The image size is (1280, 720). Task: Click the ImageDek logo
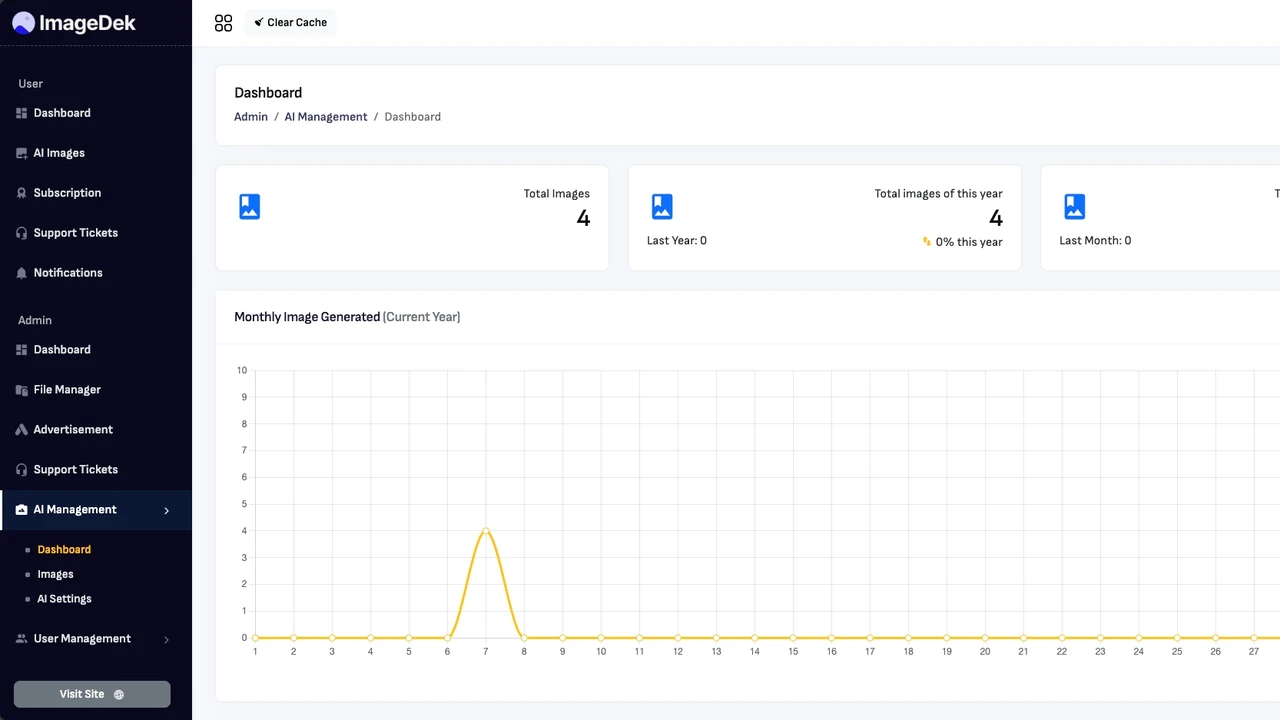pyautogui.click(x=74, y=23)
